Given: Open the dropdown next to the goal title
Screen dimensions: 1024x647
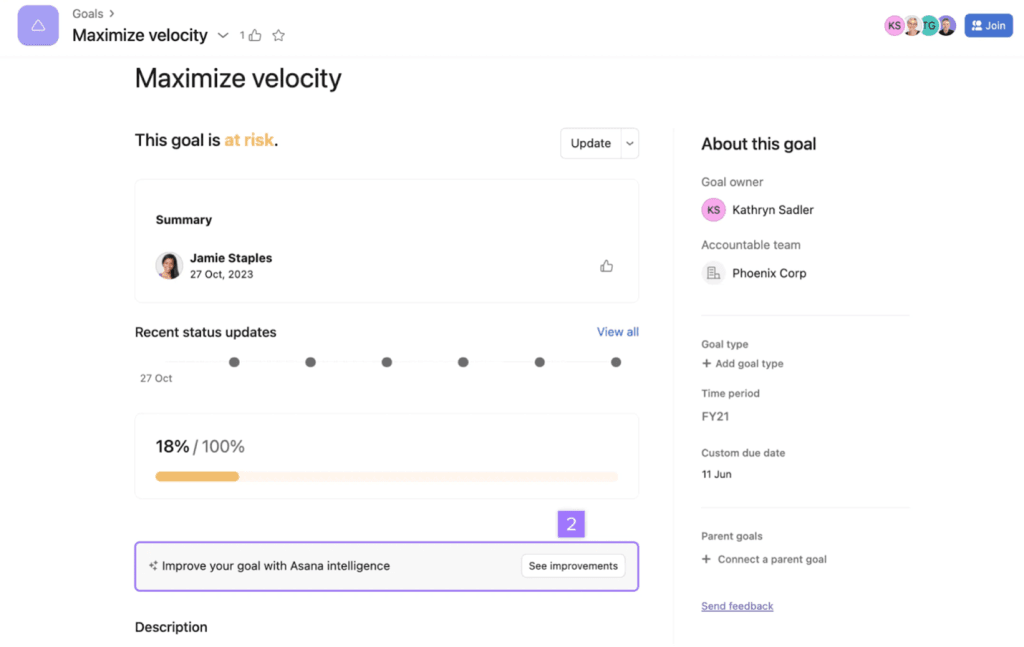Looking at the screenshot, I should pos(223,36).
